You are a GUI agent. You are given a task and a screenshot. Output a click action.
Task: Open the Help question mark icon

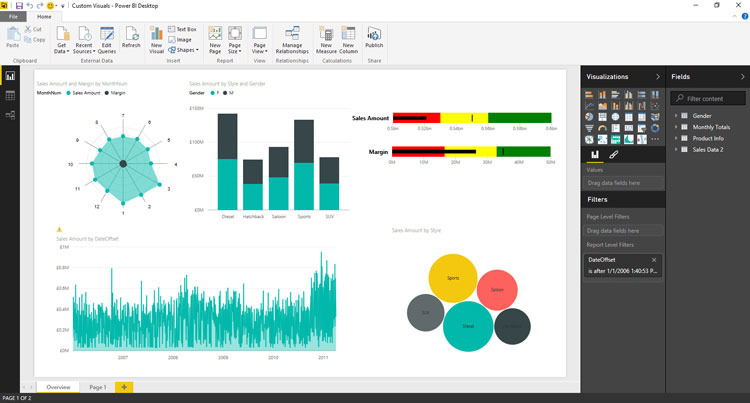point(745,16)
